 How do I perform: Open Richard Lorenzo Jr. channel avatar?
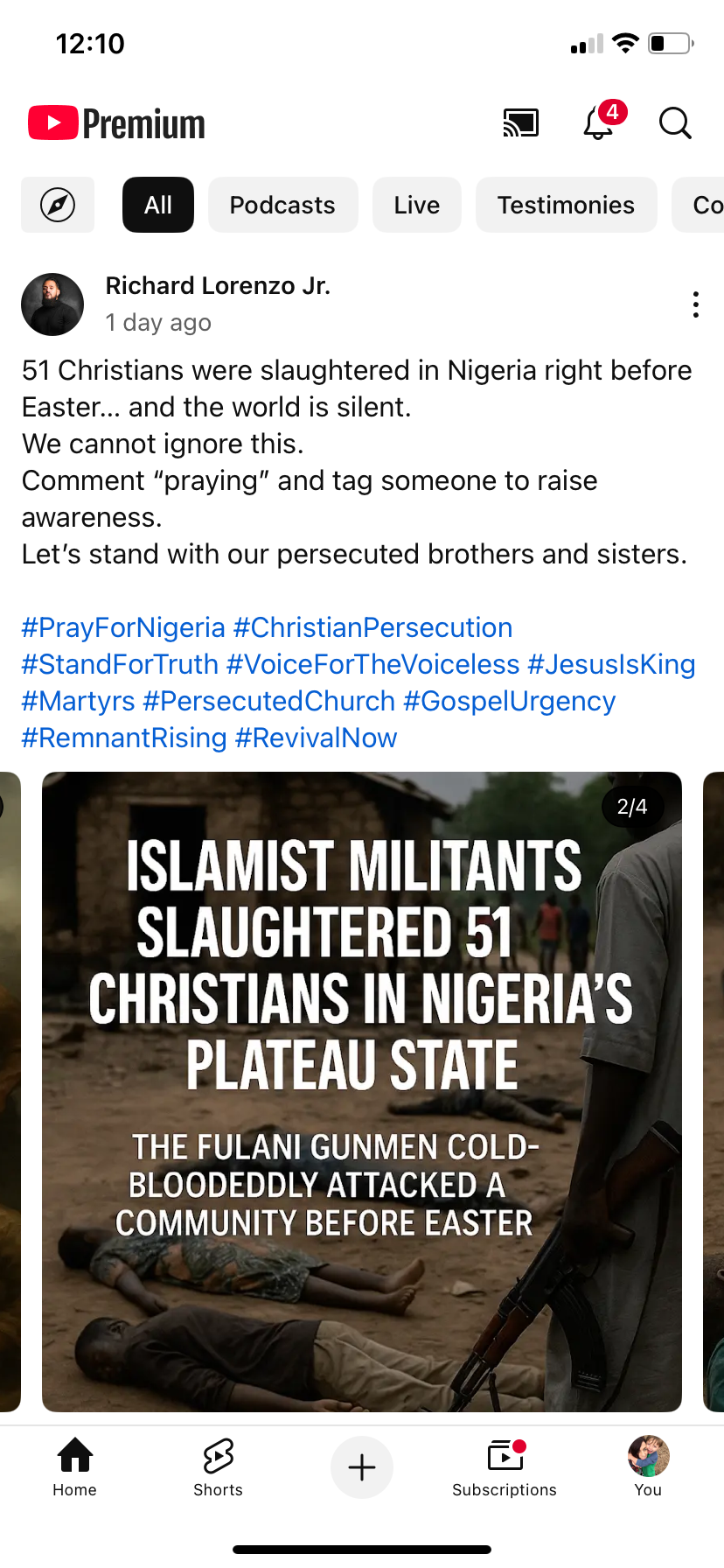point(52,304)
